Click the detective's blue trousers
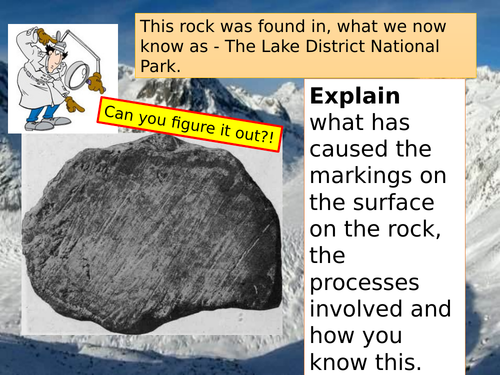 point(42,113)
